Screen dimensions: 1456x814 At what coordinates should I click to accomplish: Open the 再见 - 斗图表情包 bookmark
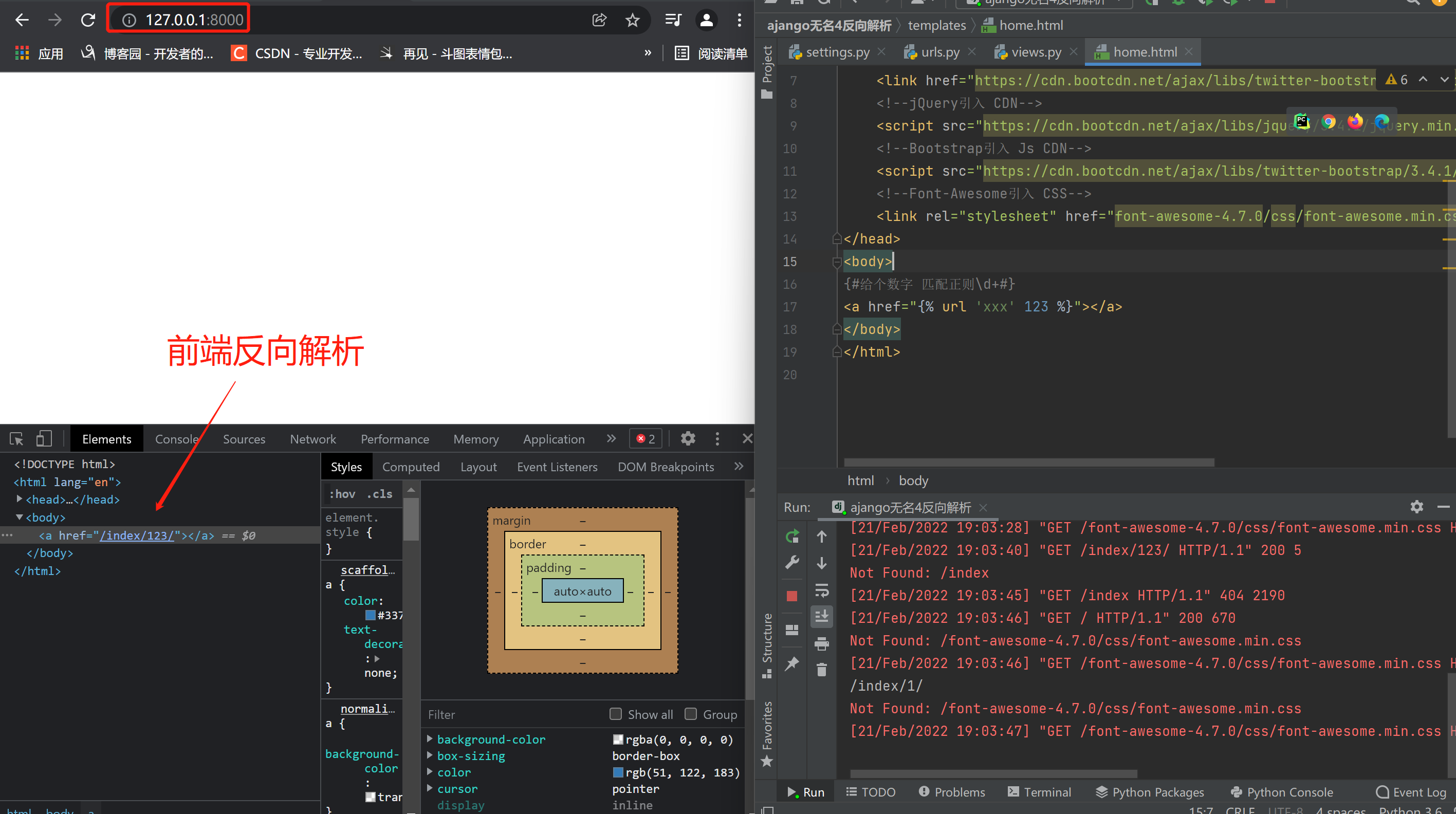coord(446,53)
